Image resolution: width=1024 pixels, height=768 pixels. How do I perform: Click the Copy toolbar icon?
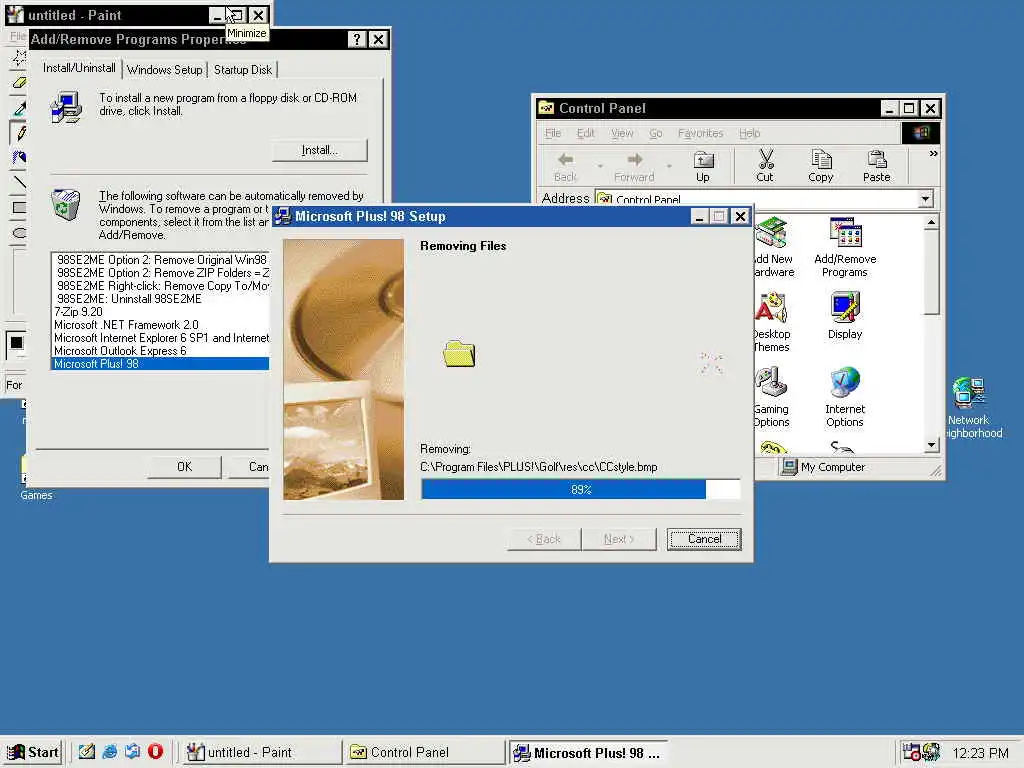tap(821, 166)
